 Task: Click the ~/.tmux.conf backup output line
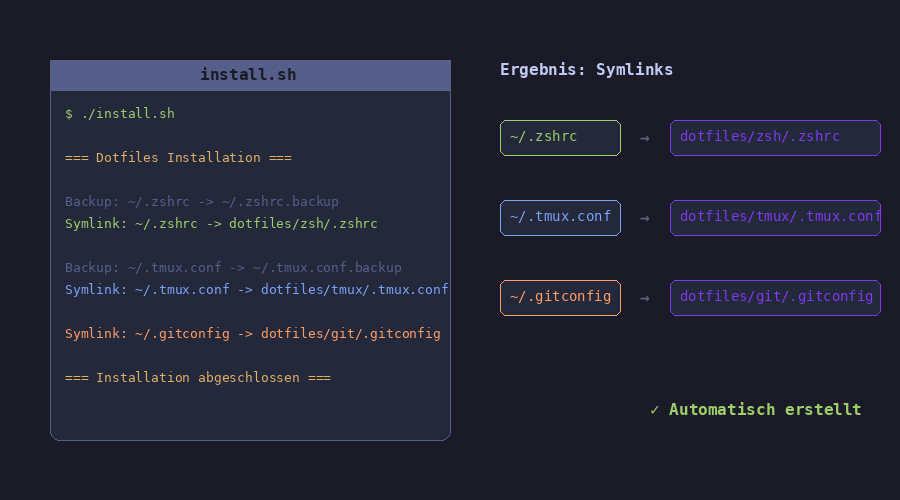pos(233,268)
